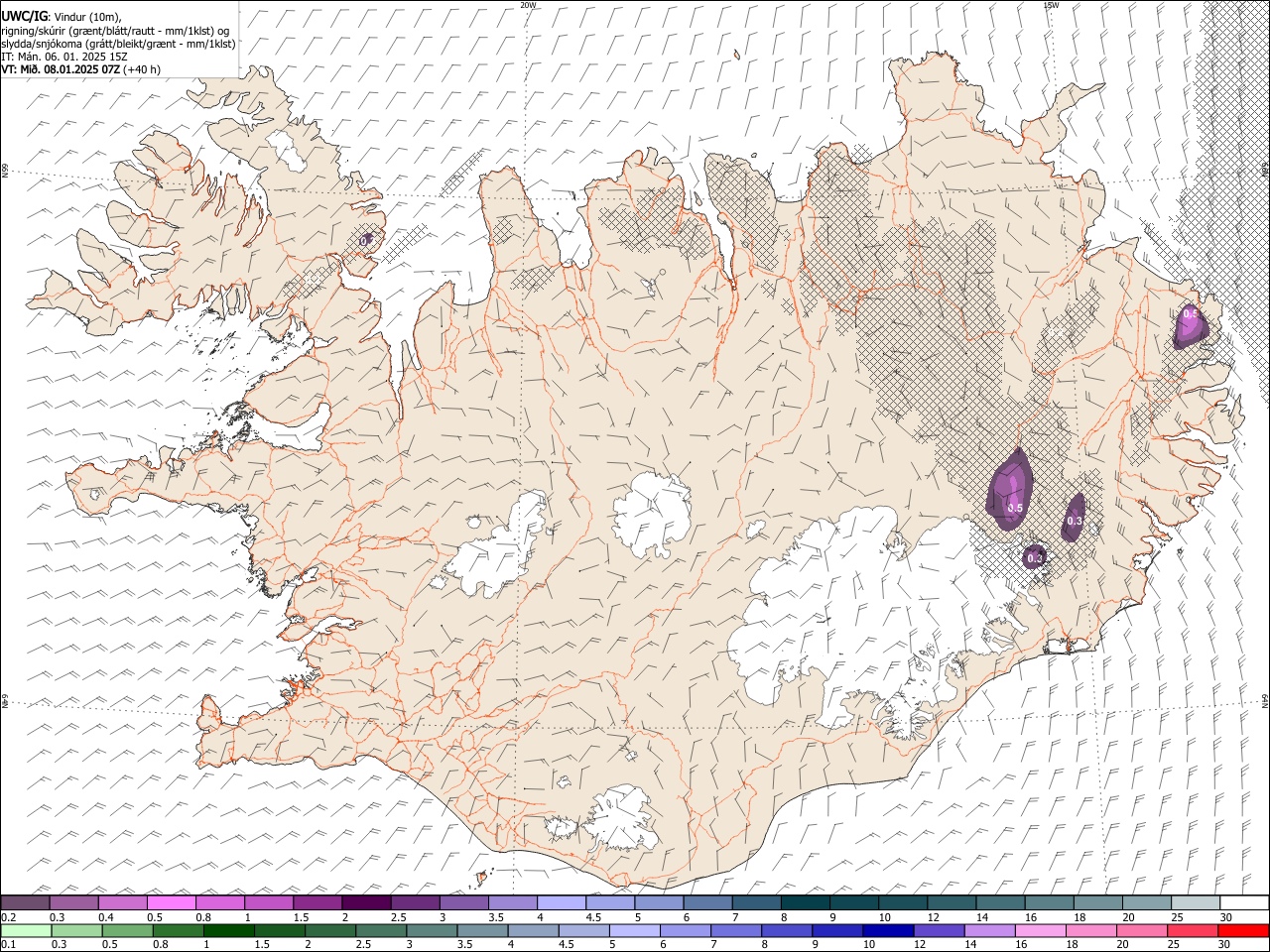Click the 'IT: Mán. 06. 01. 2025 15Z' line
This screenshot has height=952, width=1270.
(x=64, y=57)
